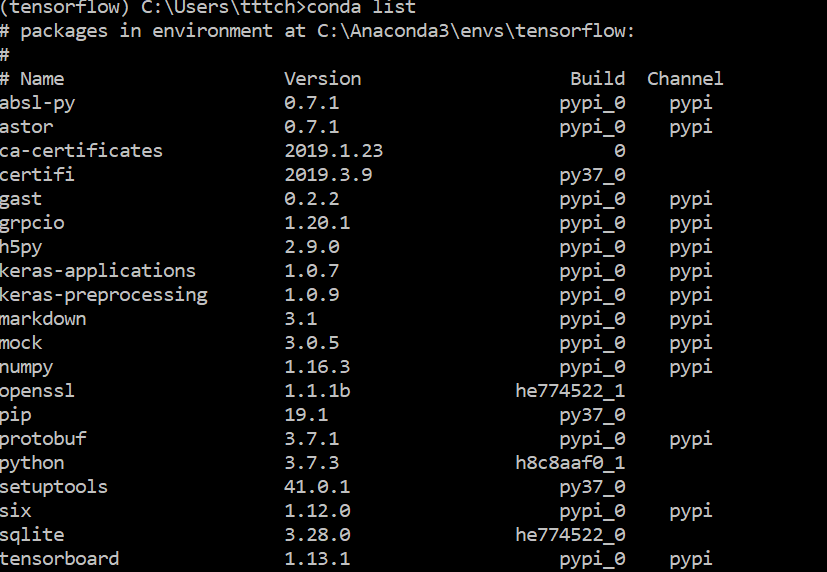
Task: Click the openssl build he774522_1
Action: [x=570, y=391]
